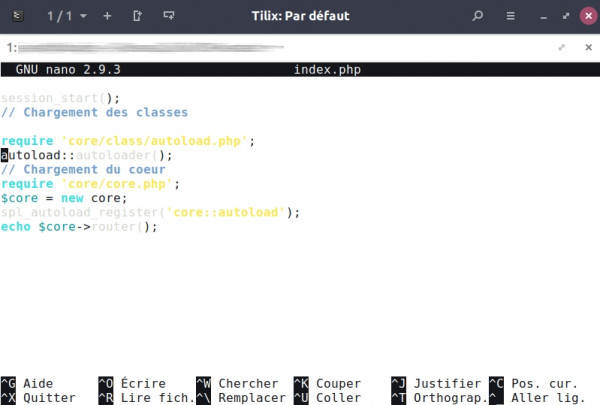Viewport: 600px width, 405px height.
Task: Open the search magnifier in header
Action: [478, 17]
